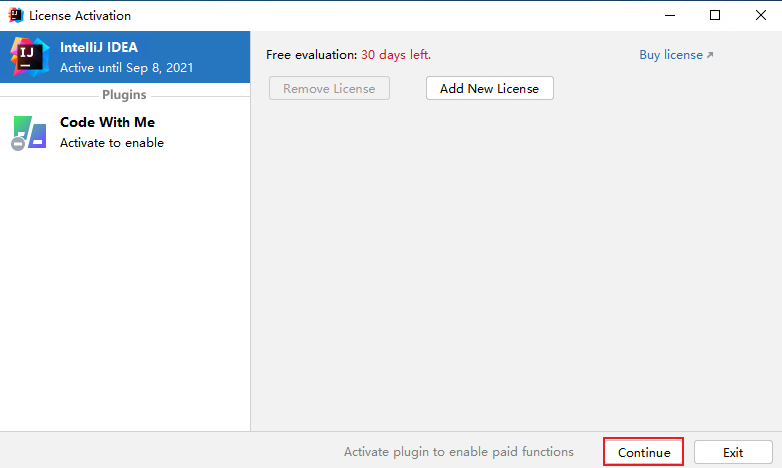Click the IntelliJ IDEA product logo icon
The image size is (782, 468).
[x=30, y=57]
